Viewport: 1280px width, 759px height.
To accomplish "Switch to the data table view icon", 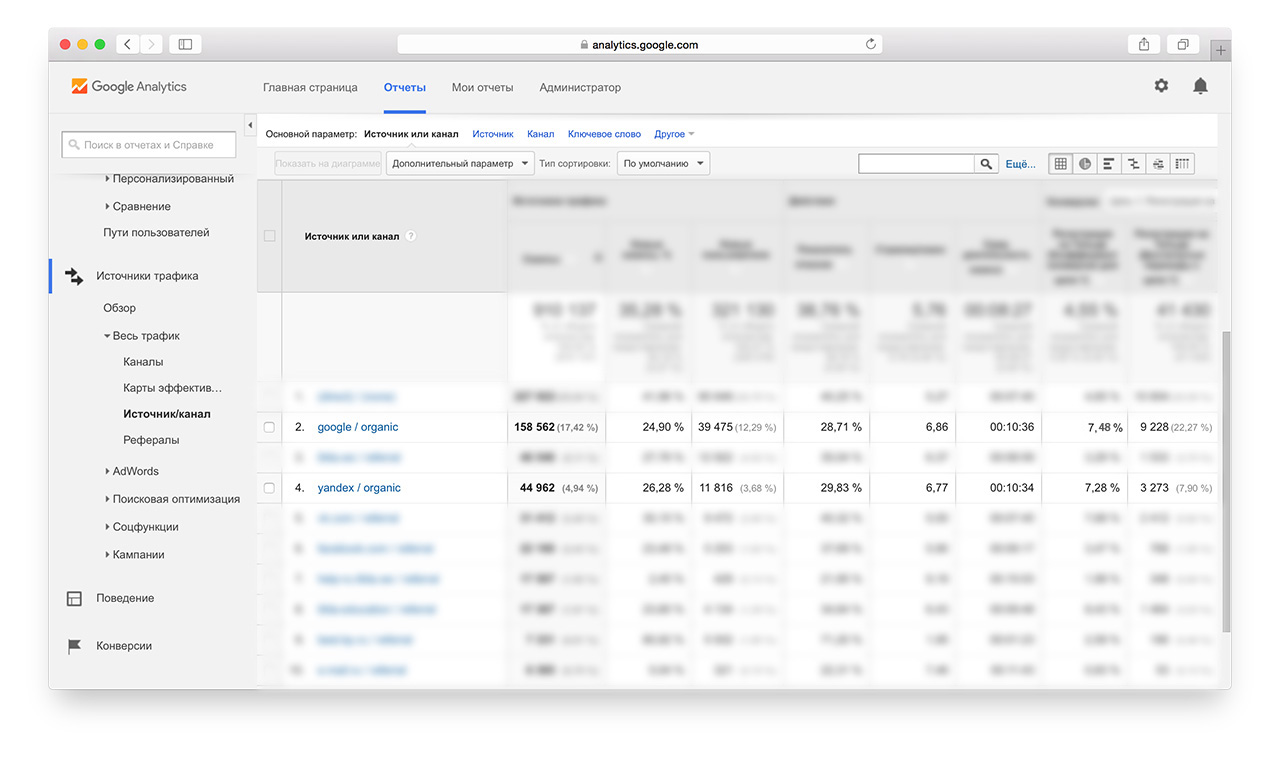I will click(x=1060, y=164).
